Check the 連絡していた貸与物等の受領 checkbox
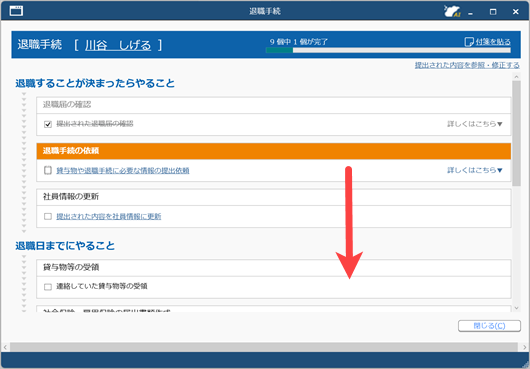530x369 pixels. [x=48, y=287]
